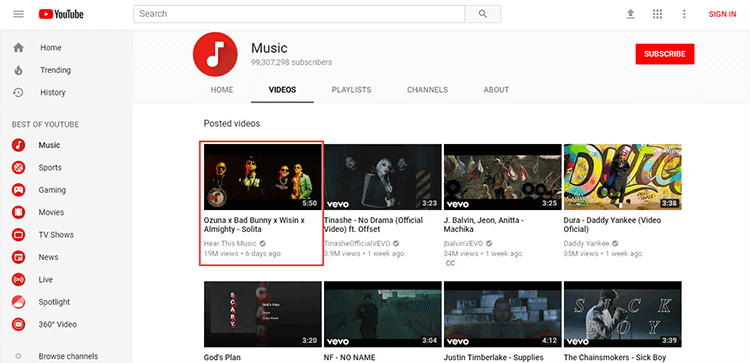Click the Gaming controller icon
The width and height of the screenshot is (750, 363).
(x=18, y=190)
